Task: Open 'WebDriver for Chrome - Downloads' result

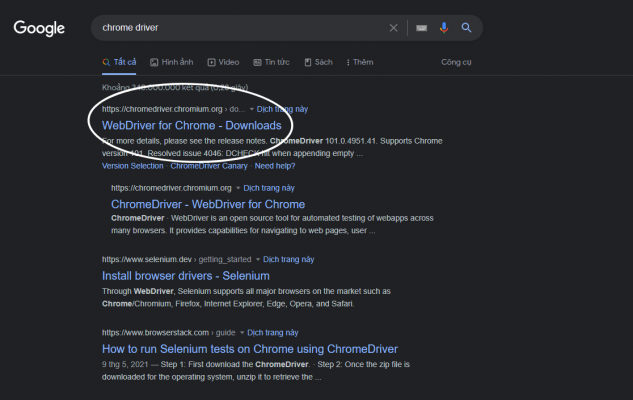Action: 192,125
